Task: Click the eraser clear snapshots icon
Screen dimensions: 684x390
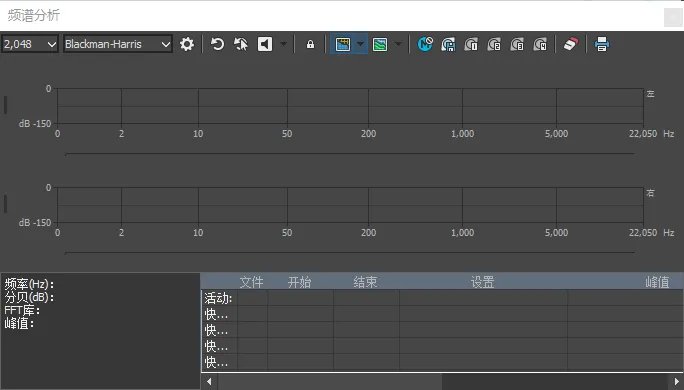Action: 571,44
